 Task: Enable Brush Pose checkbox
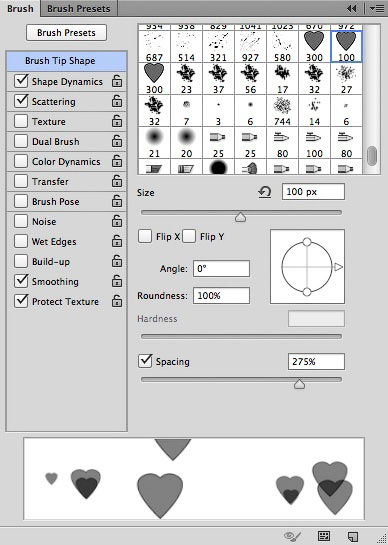[x=21, y=201]
